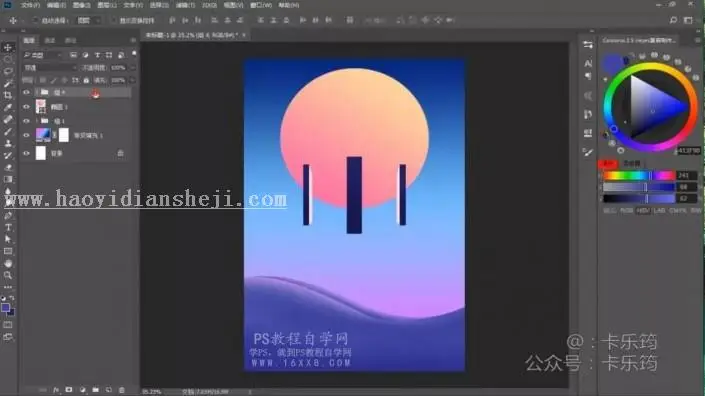Toggle Quick Mask mode icon below color swatches
Screen dimensions: 705x396
click(8, 325)
